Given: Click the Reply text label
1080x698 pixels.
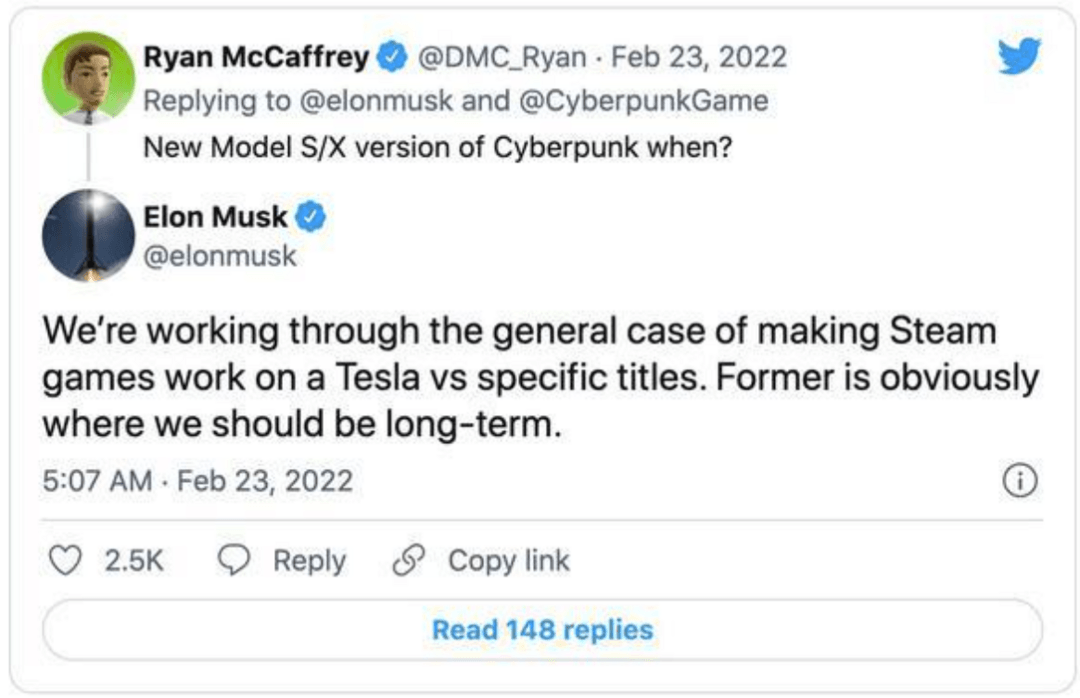Looking at the screenshot, I should 309,560.
